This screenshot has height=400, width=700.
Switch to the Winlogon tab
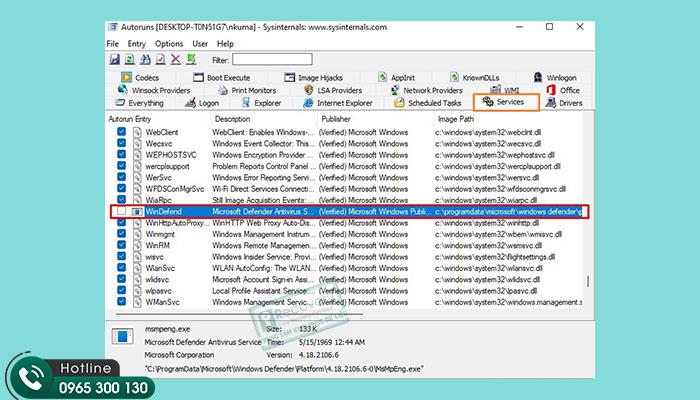coord(555,78)
